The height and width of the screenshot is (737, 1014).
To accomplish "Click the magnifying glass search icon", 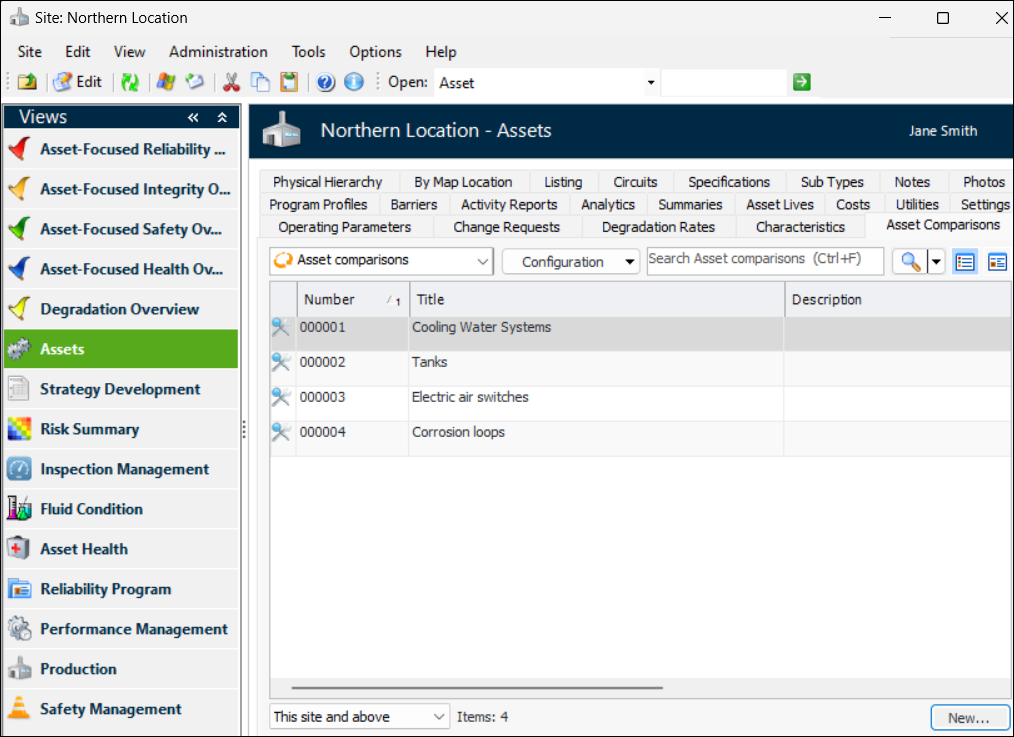I will (910, 261).
